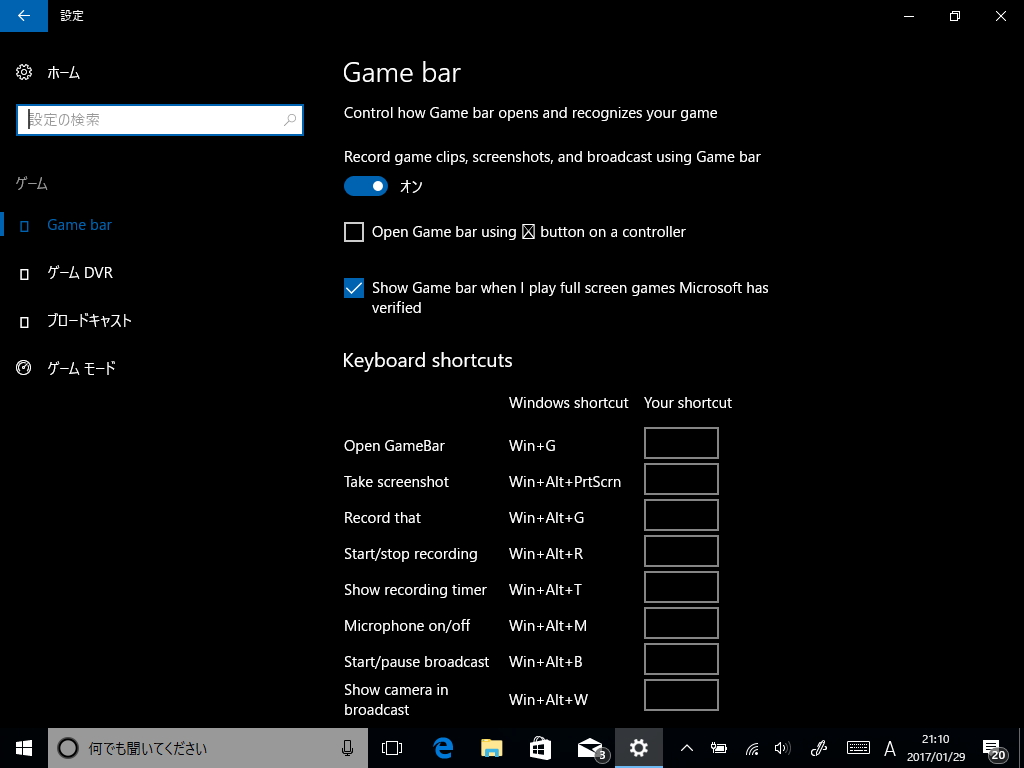Click the icon beside ブロードキャスト
This screenshot has width=1024, height=768.
pyautogui.click(x=24, y=322)
